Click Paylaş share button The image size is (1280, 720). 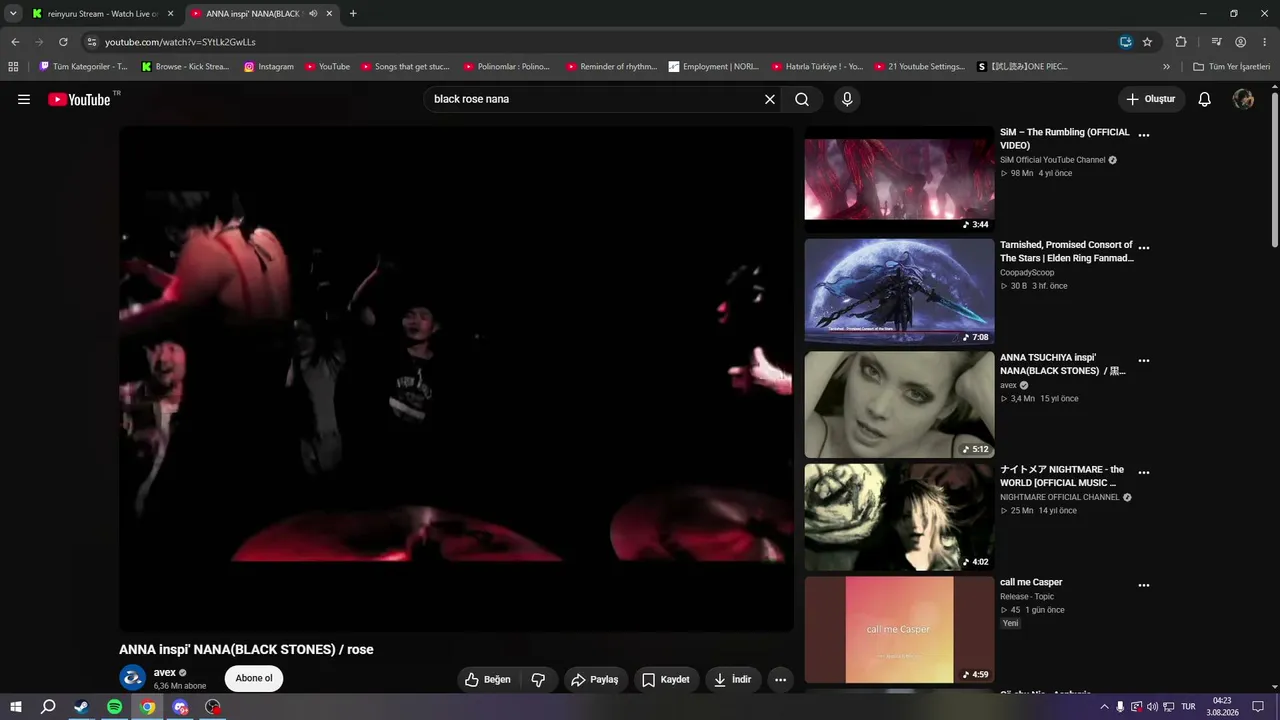595,679
